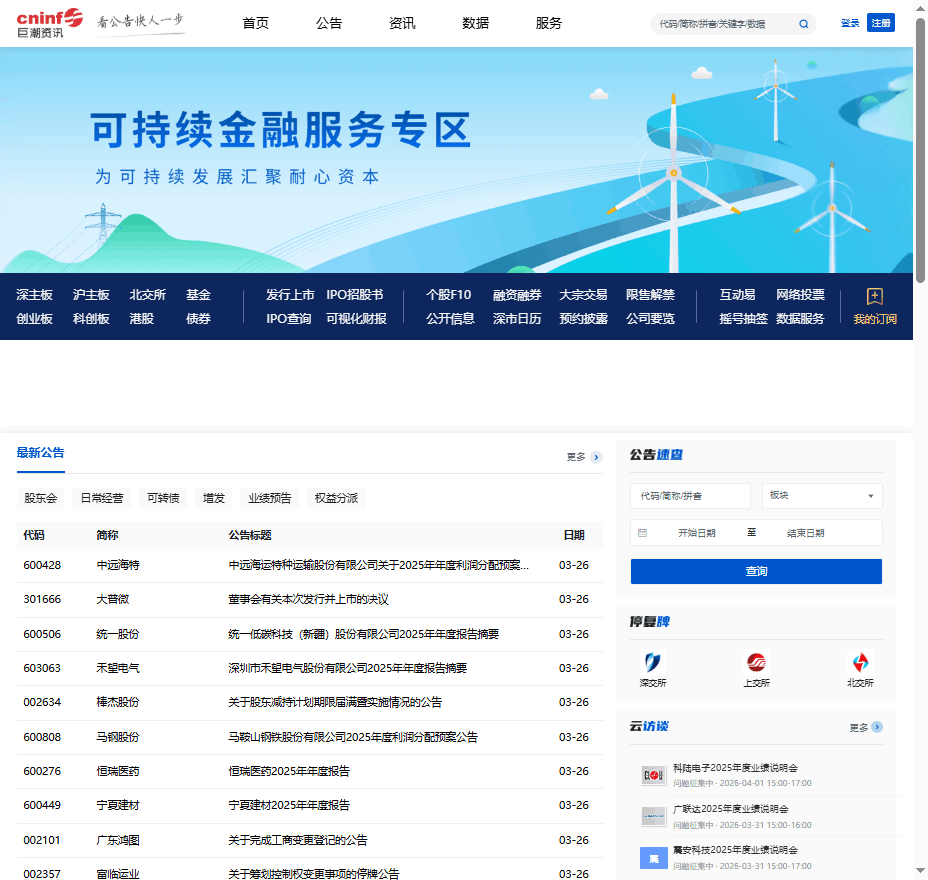Screen dimensions: 928x880
Task: Open the 板块 sector dropdown
Action: (821, 495)
